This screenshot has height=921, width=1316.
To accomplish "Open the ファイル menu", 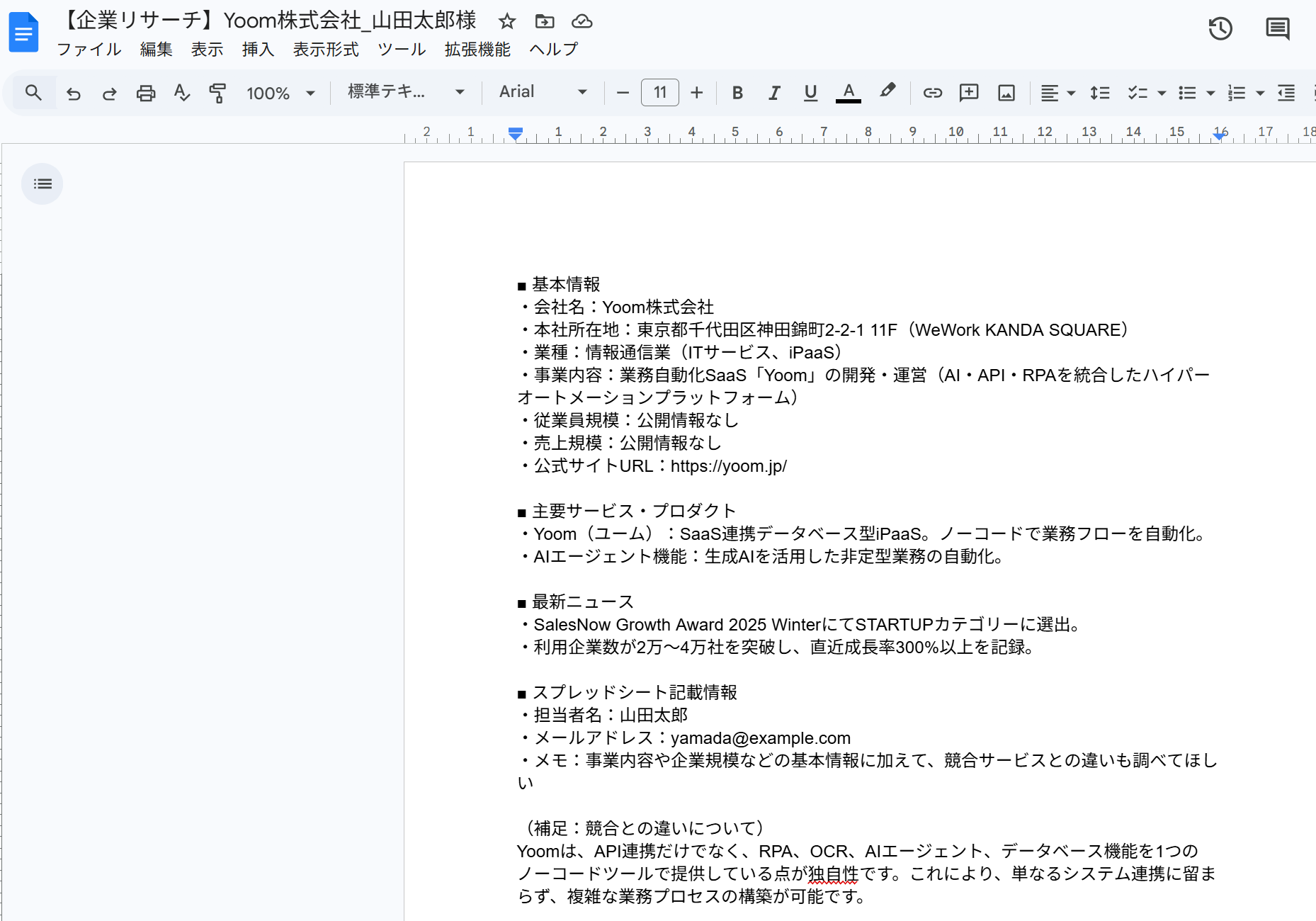I will click(x=89, y=50).
